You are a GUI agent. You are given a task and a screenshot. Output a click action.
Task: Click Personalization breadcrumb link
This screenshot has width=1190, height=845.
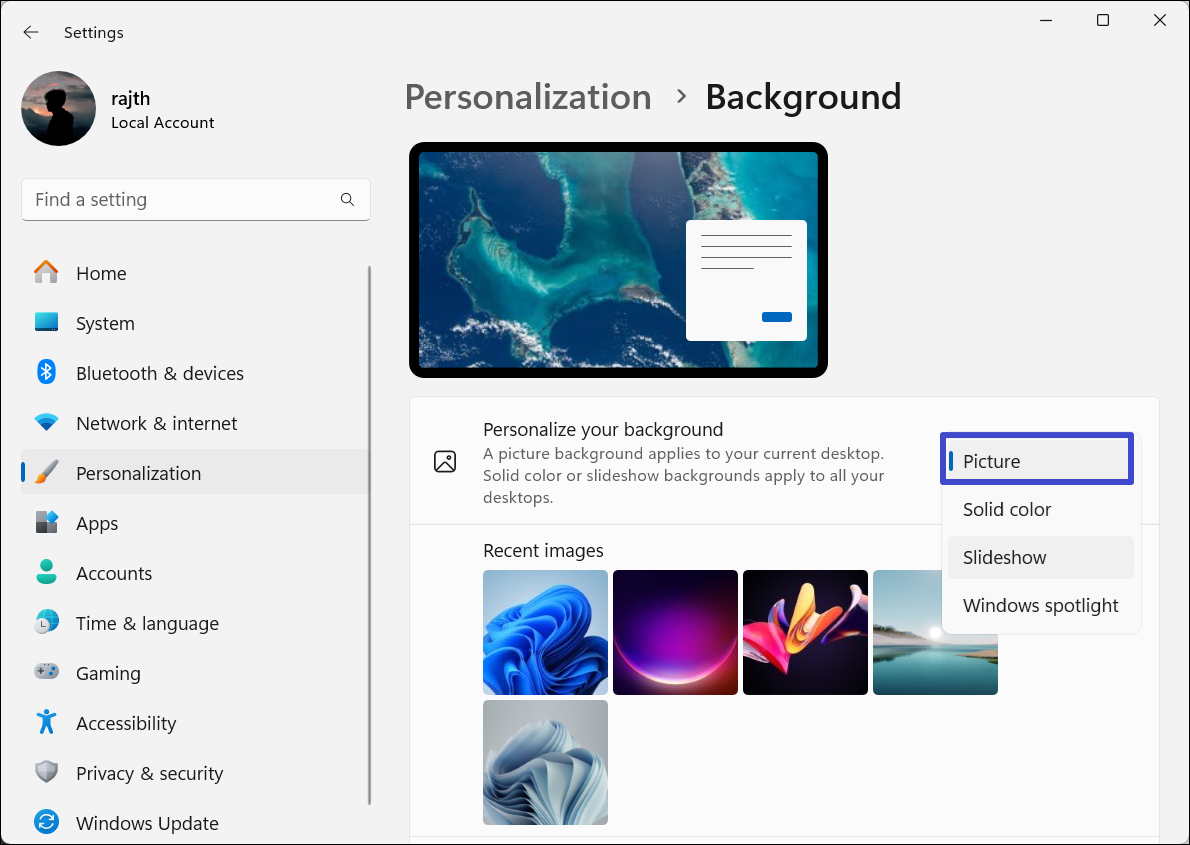point(528,97)
